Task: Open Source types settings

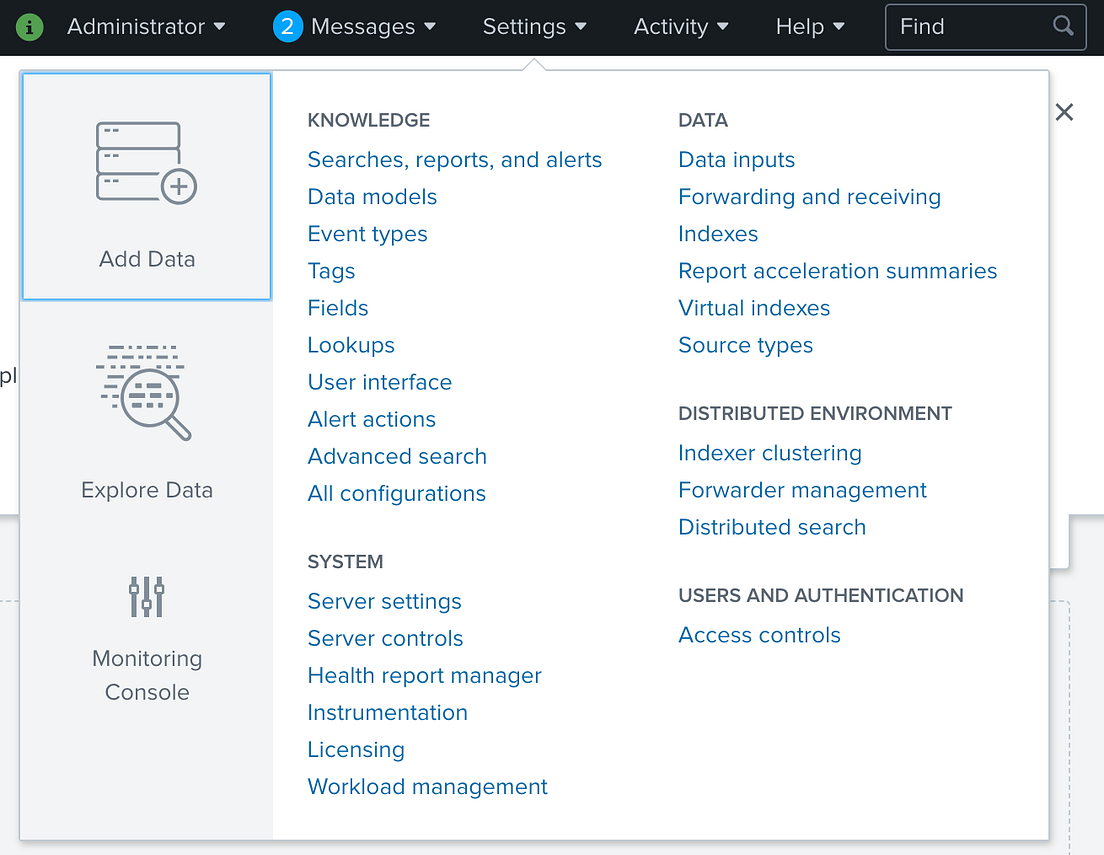Action: pos(745,344)
